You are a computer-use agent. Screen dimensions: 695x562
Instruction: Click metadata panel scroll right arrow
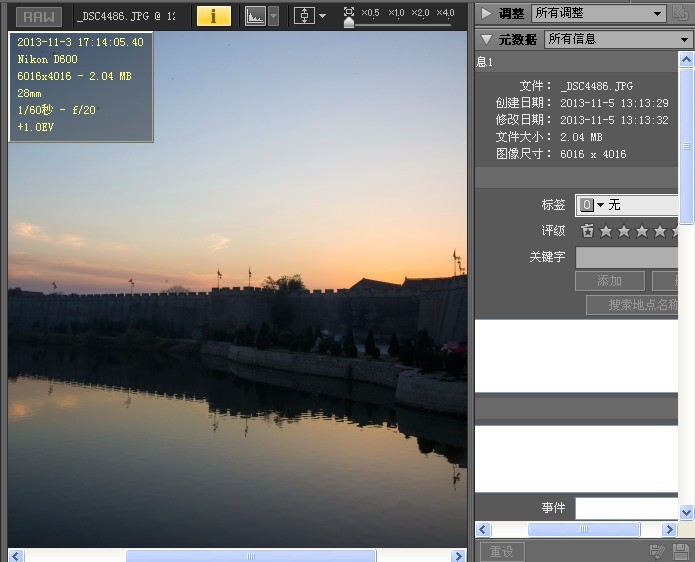click(x=669, y=529)
